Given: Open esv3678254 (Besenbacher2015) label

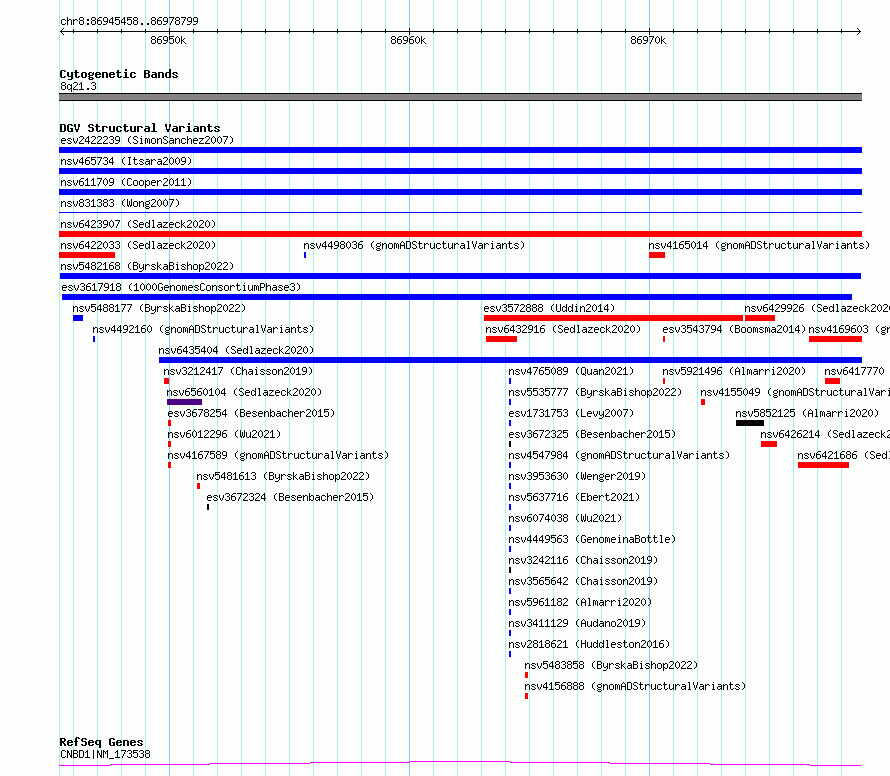Looking at the screenshot, I should 251,413.
